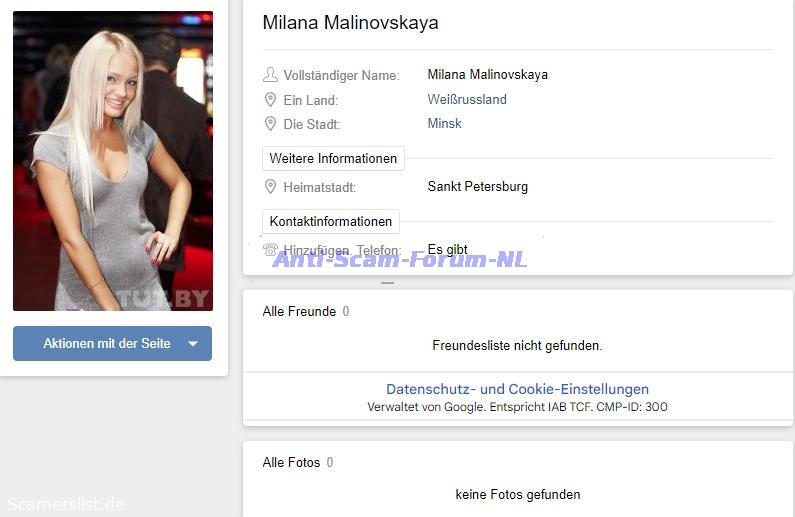Screen dimensions: 795x517
Task: Click the Aktionen mit der Seite button
Action: point(113,343)
